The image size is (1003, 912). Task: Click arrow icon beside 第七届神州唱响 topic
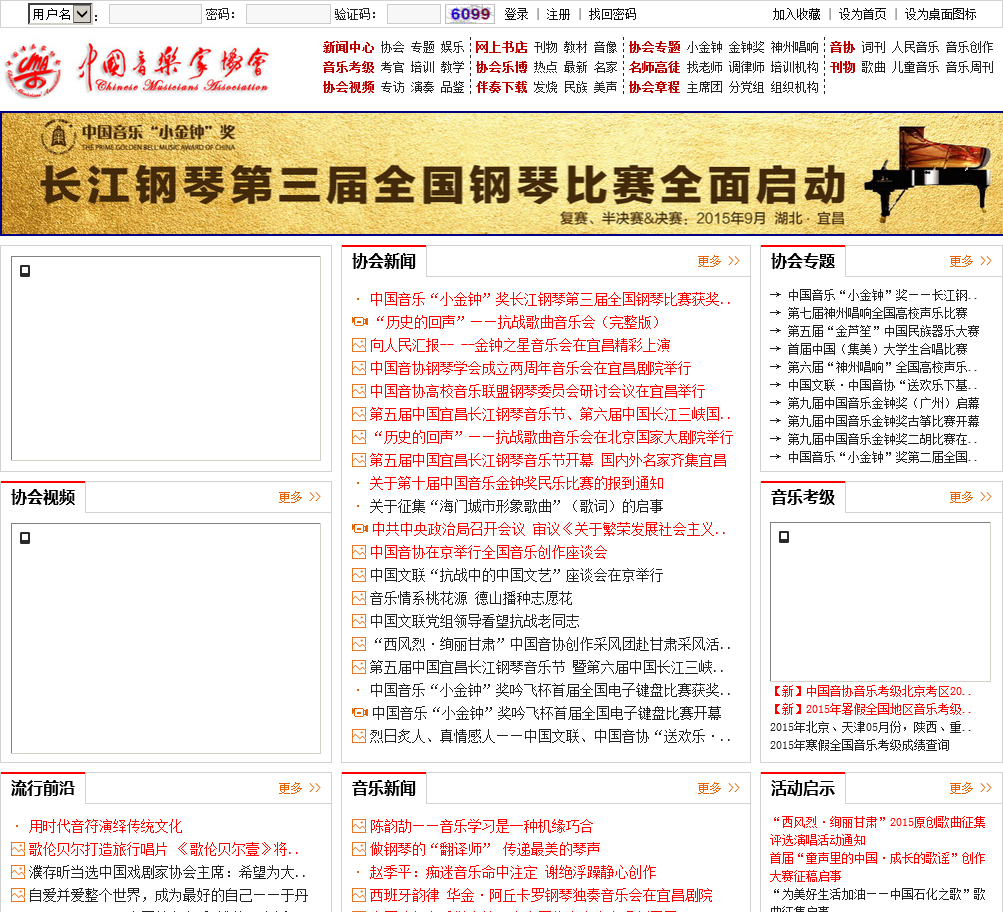(x=775, y=313)
